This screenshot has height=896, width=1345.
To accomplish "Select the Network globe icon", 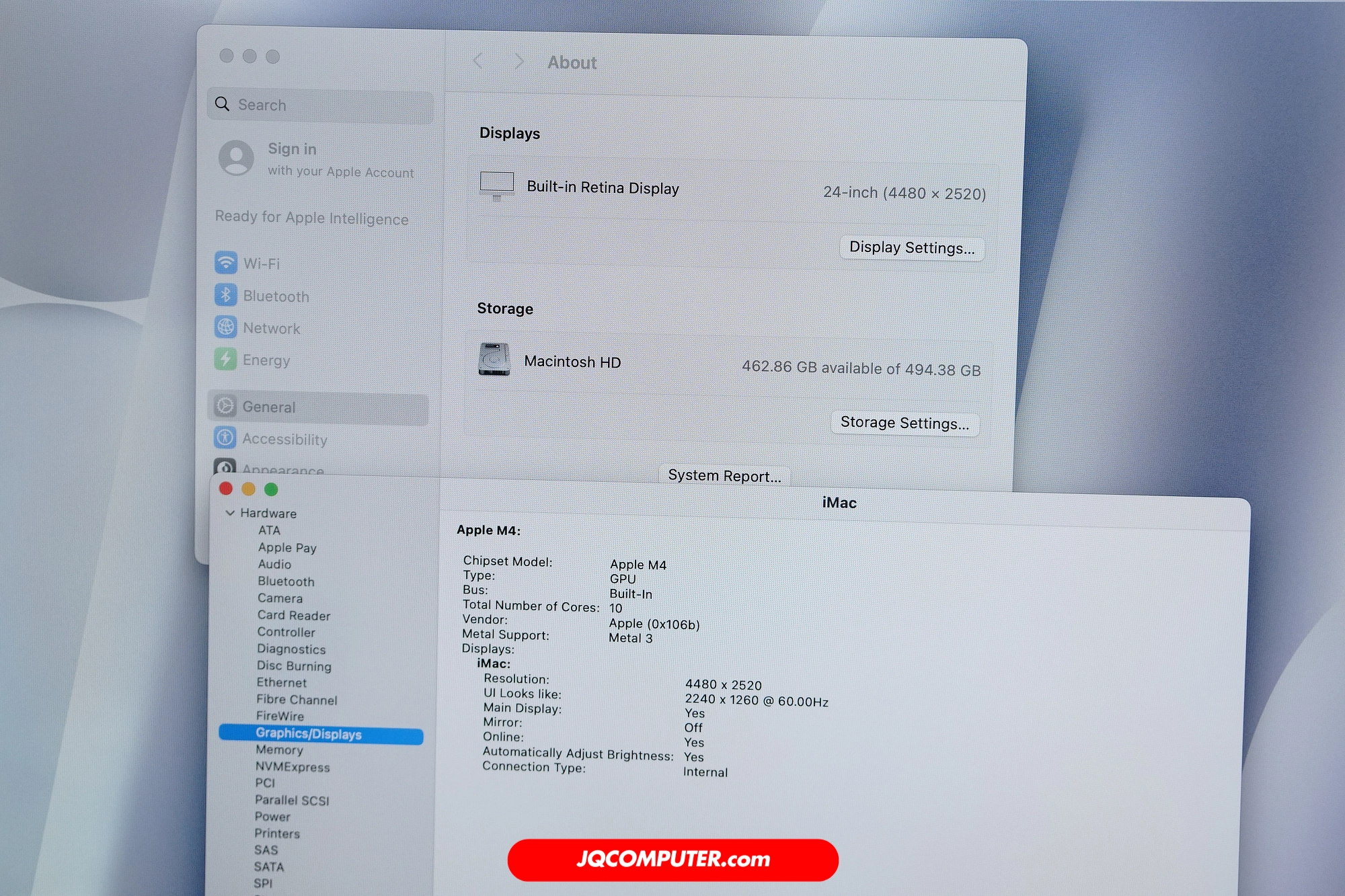I will [x=225, y=327].
